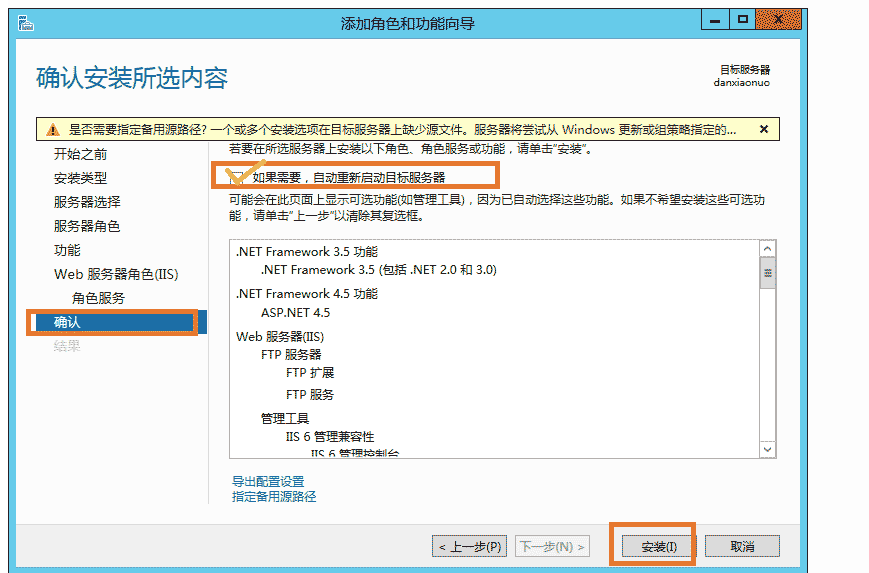Go to the 功能 step

[67, 250]
